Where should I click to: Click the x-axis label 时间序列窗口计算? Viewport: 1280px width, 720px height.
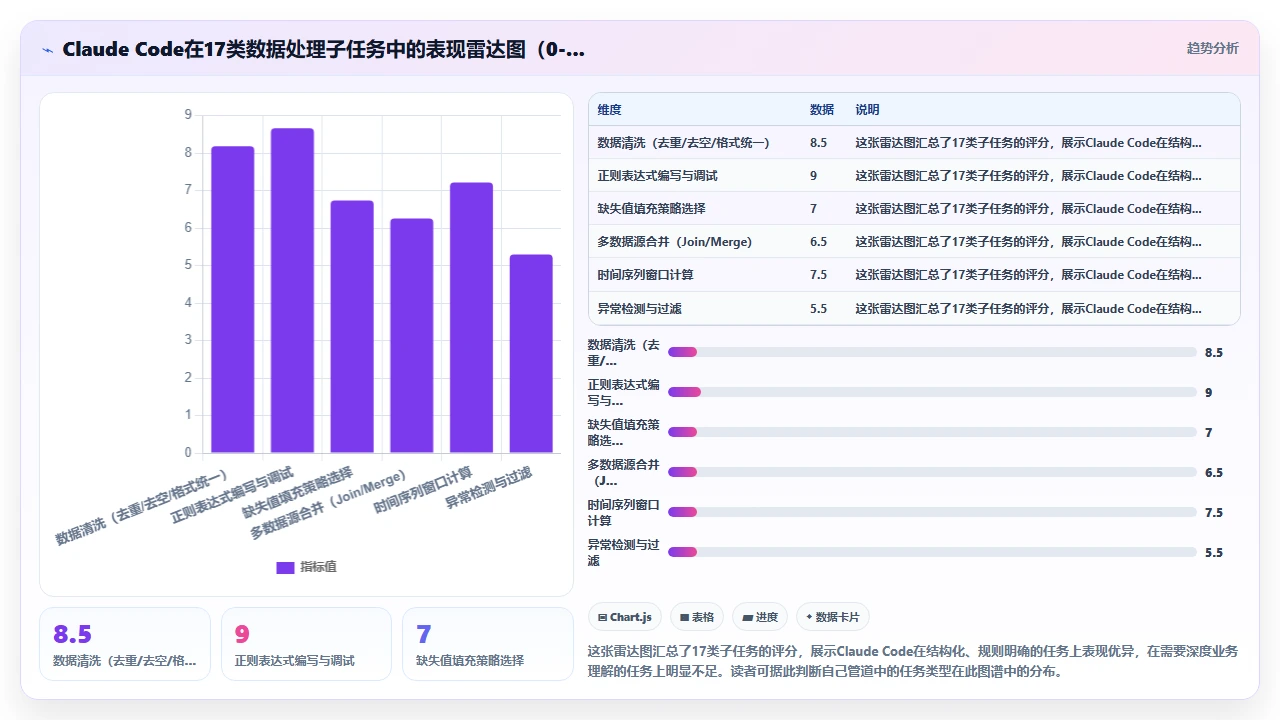click(423, 490)
